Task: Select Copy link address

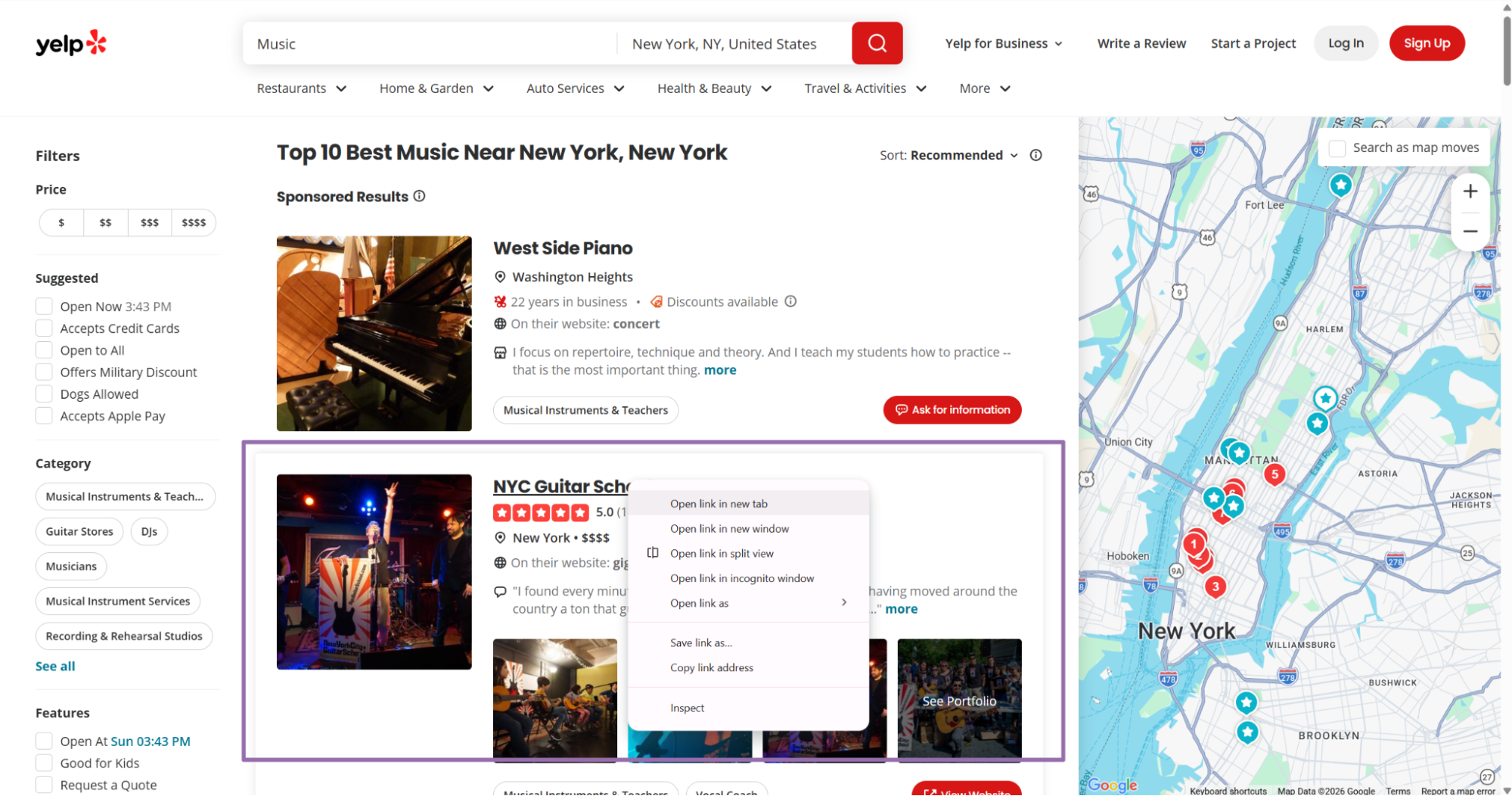Action: click(x=748, y=667)
